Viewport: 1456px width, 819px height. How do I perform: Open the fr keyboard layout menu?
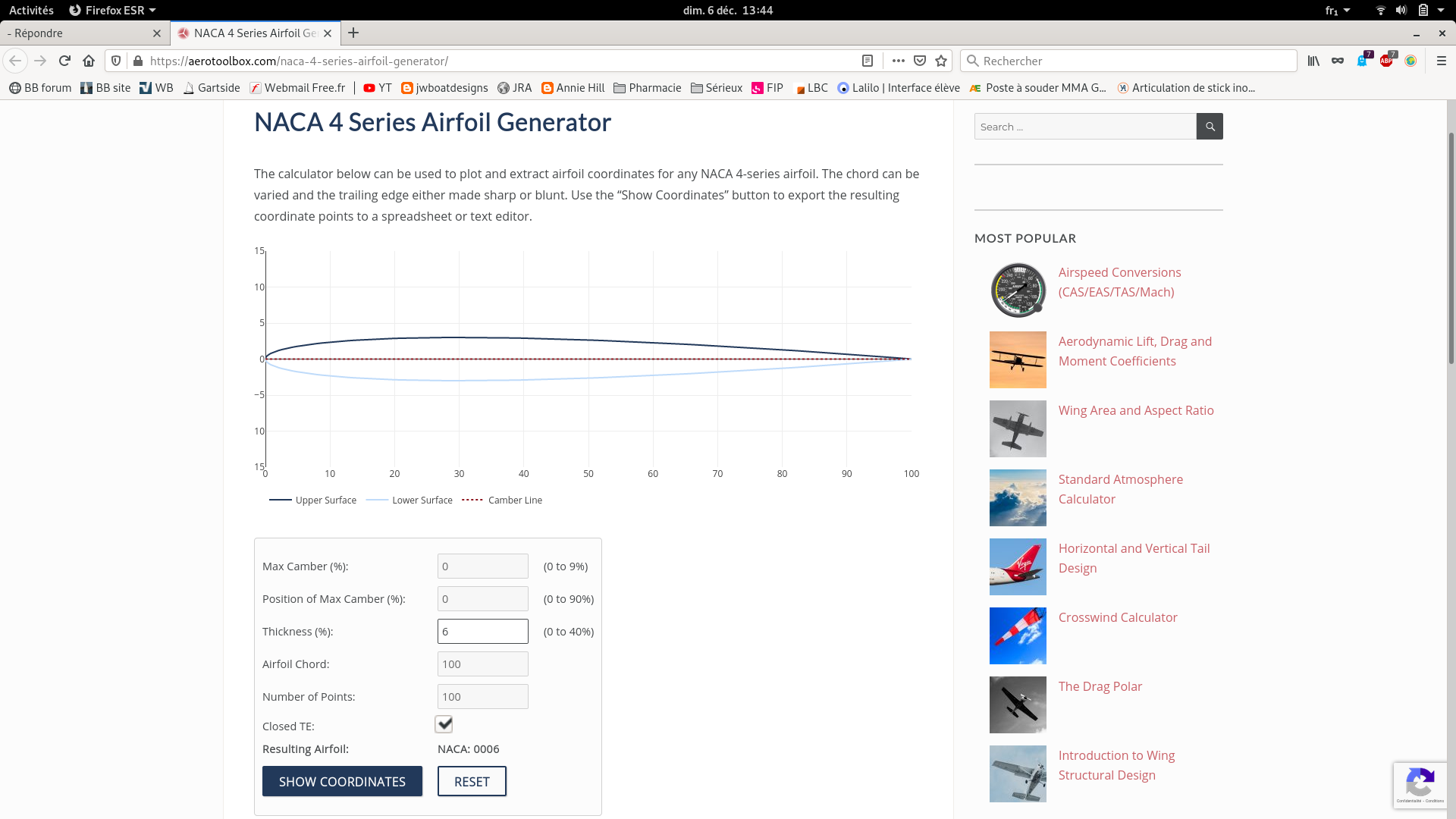click(1338, 10)
